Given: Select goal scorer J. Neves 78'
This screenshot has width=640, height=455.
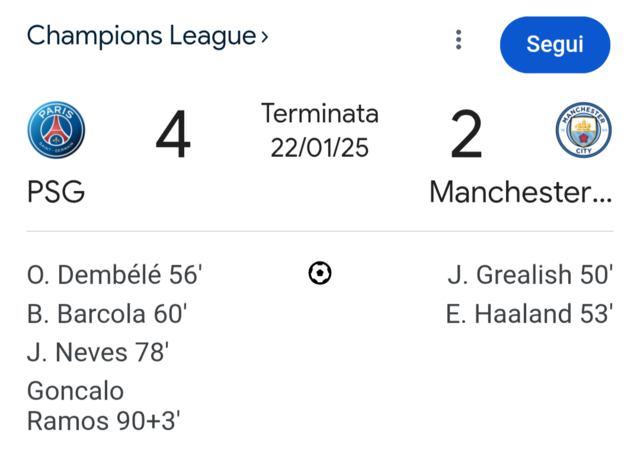Looking at the screenshot, I should click(x=98, y=352).
